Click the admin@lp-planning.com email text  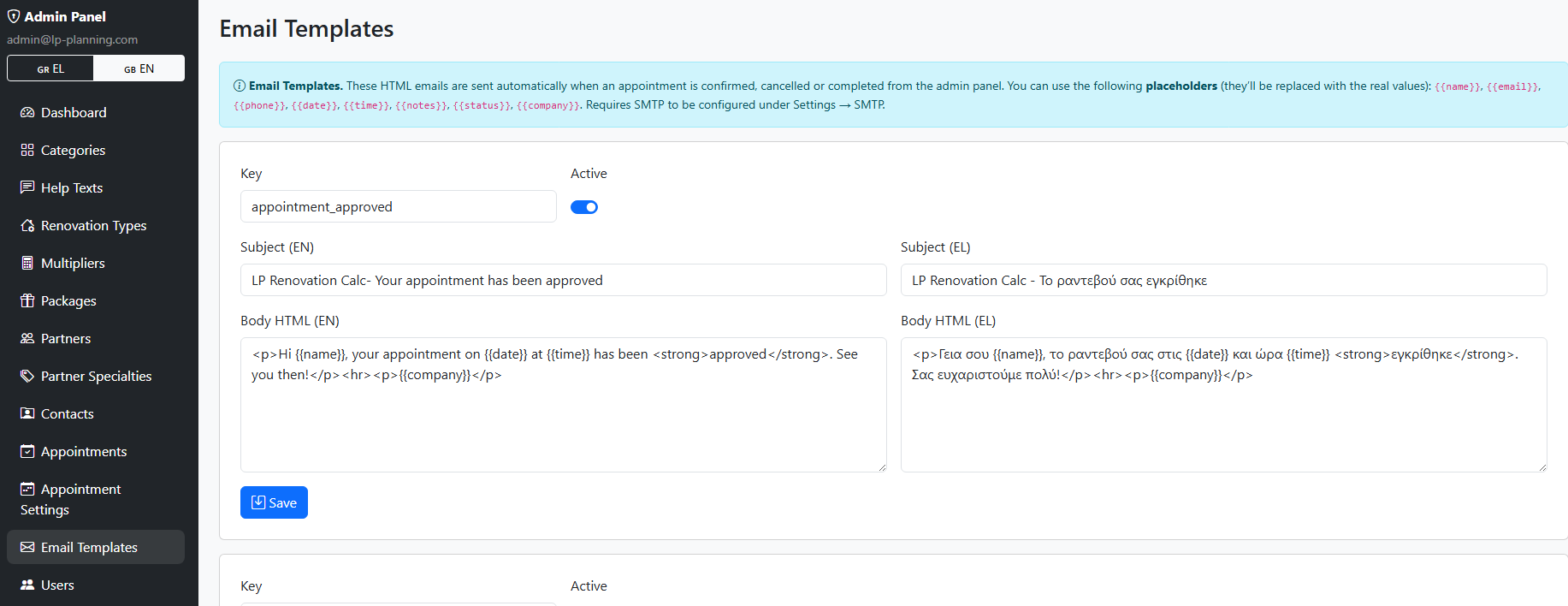72,39
